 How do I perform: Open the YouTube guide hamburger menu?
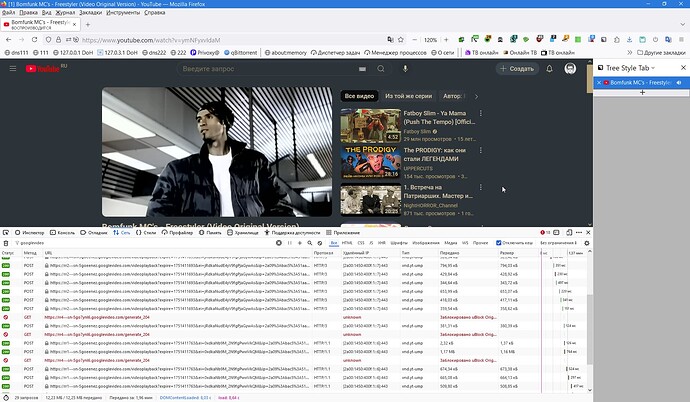pos(13,69)
